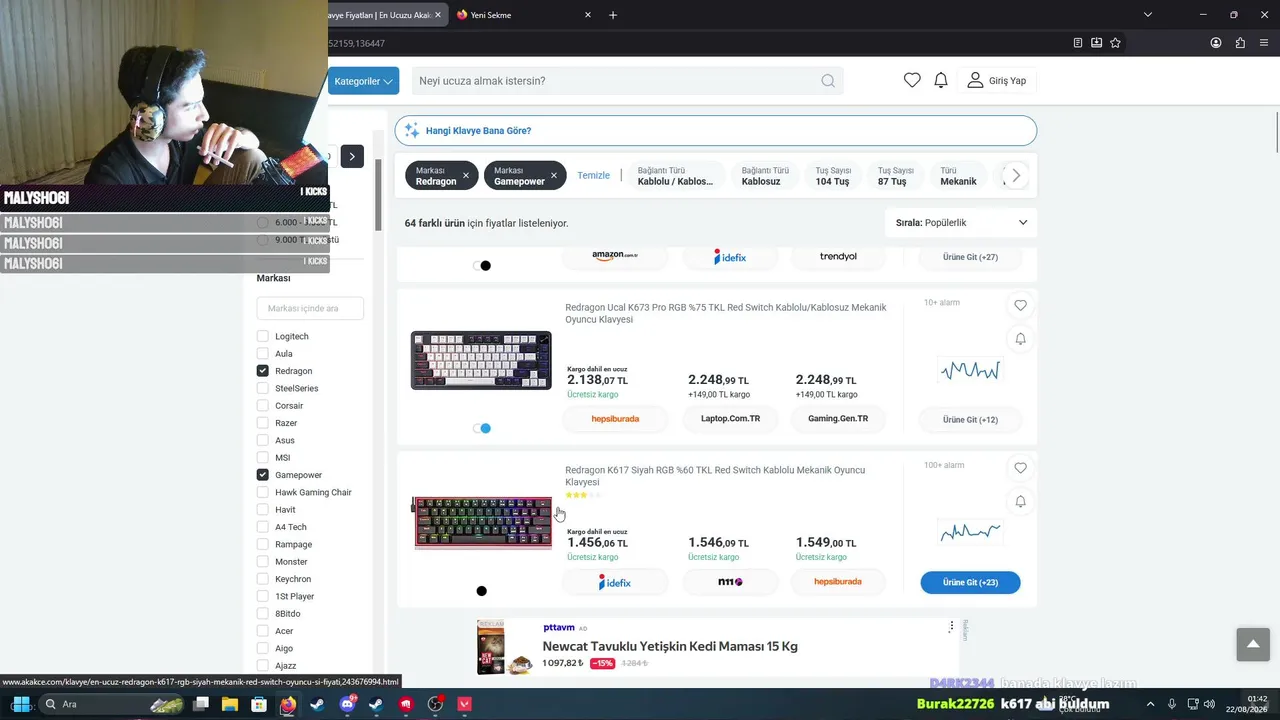The width and height of the screenshot is (1280, 720).
Task: Open OBS Studio from the taskbar
Action: click(x=435, y=704)
